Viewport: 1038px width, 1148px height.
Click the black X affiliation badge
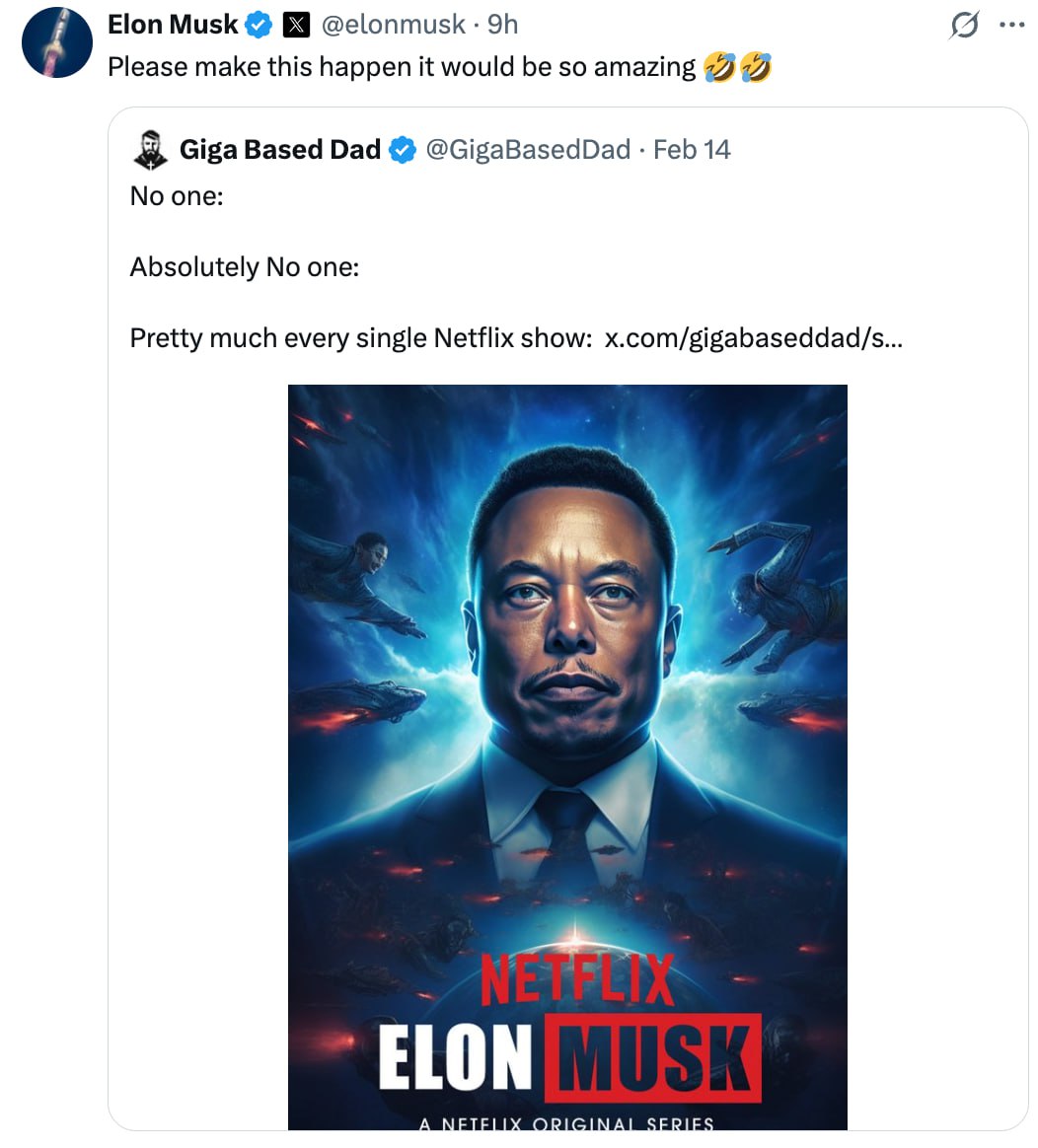(296, 25)
